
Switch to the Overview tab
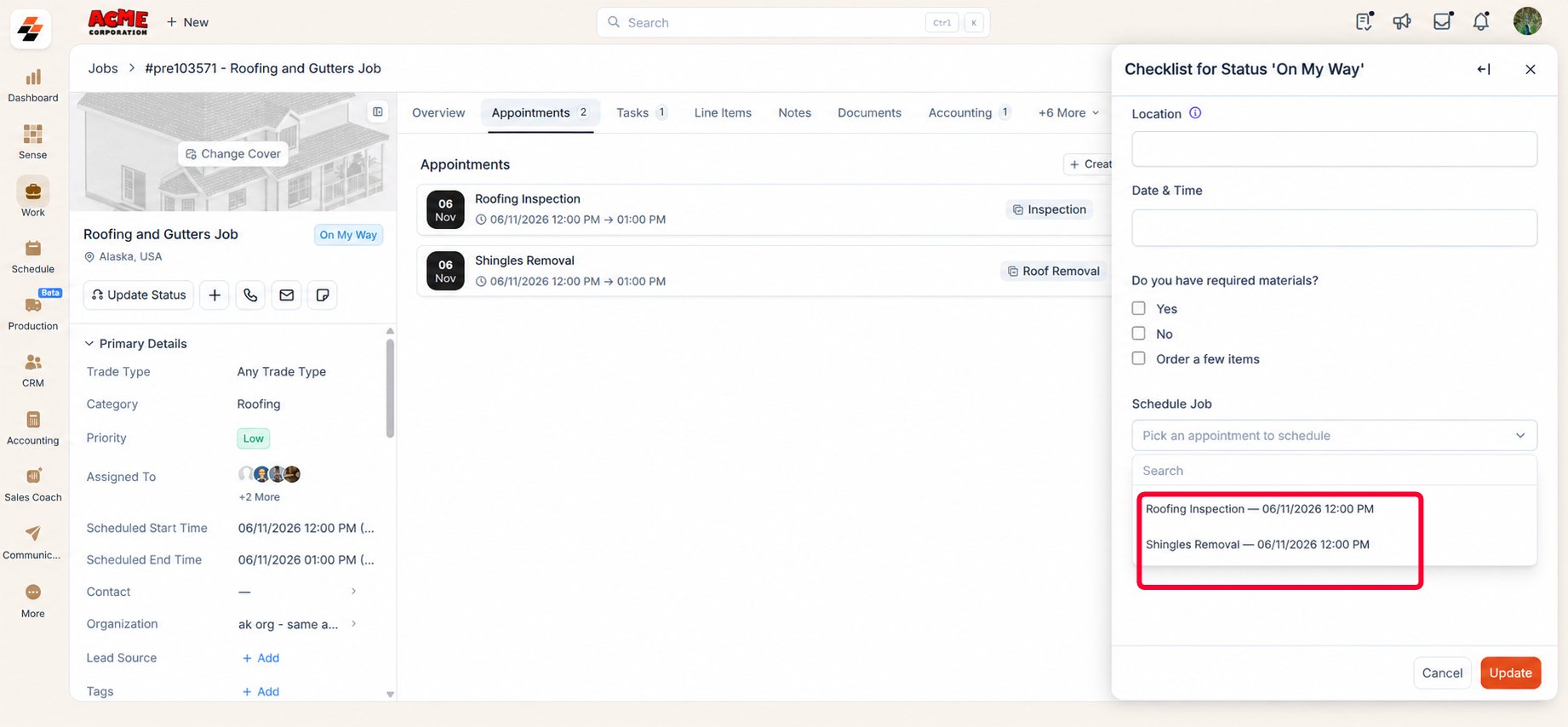tap(438, 112)
